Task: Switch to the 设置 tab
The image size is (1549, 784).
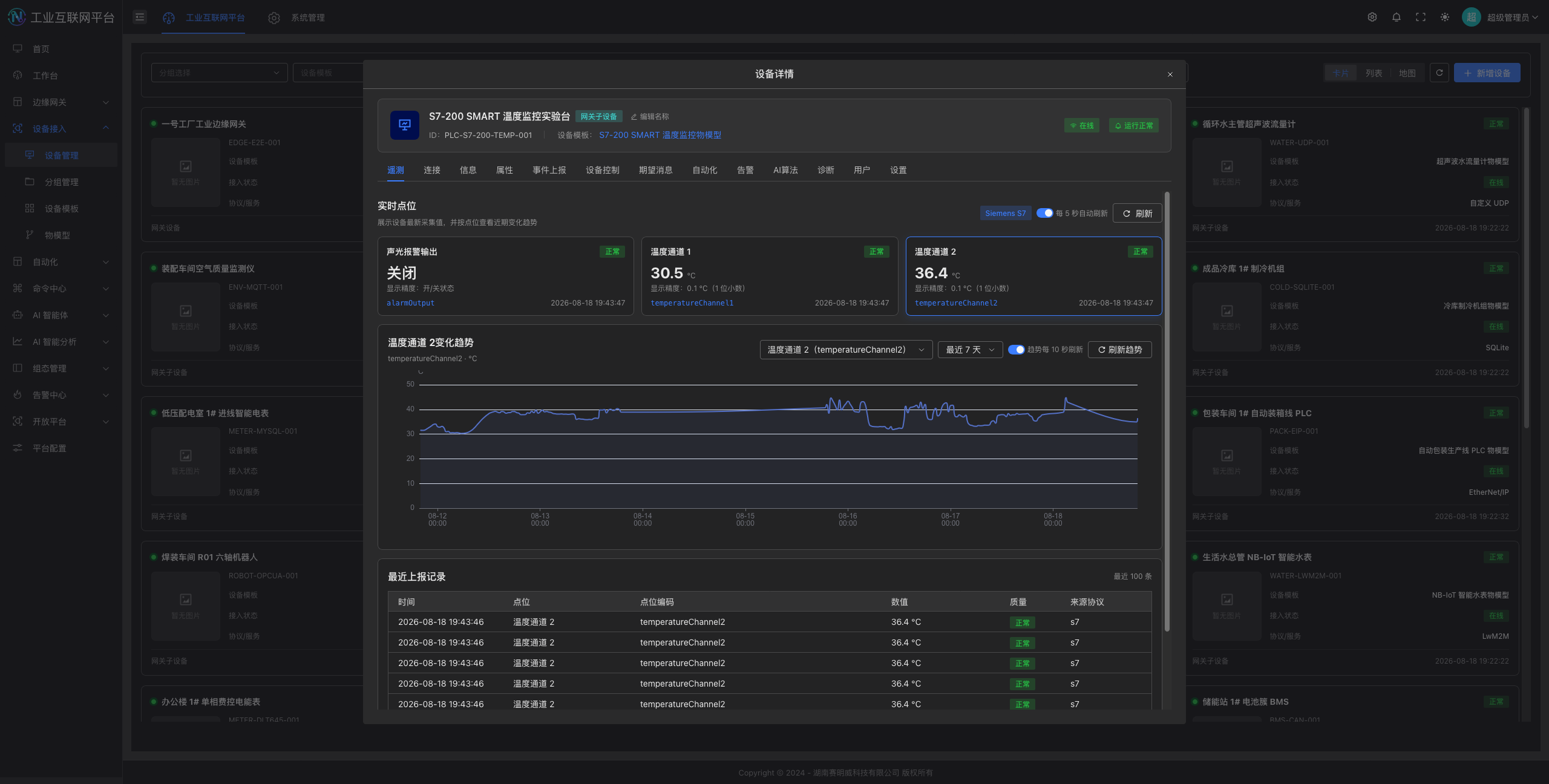Action: 899,170
